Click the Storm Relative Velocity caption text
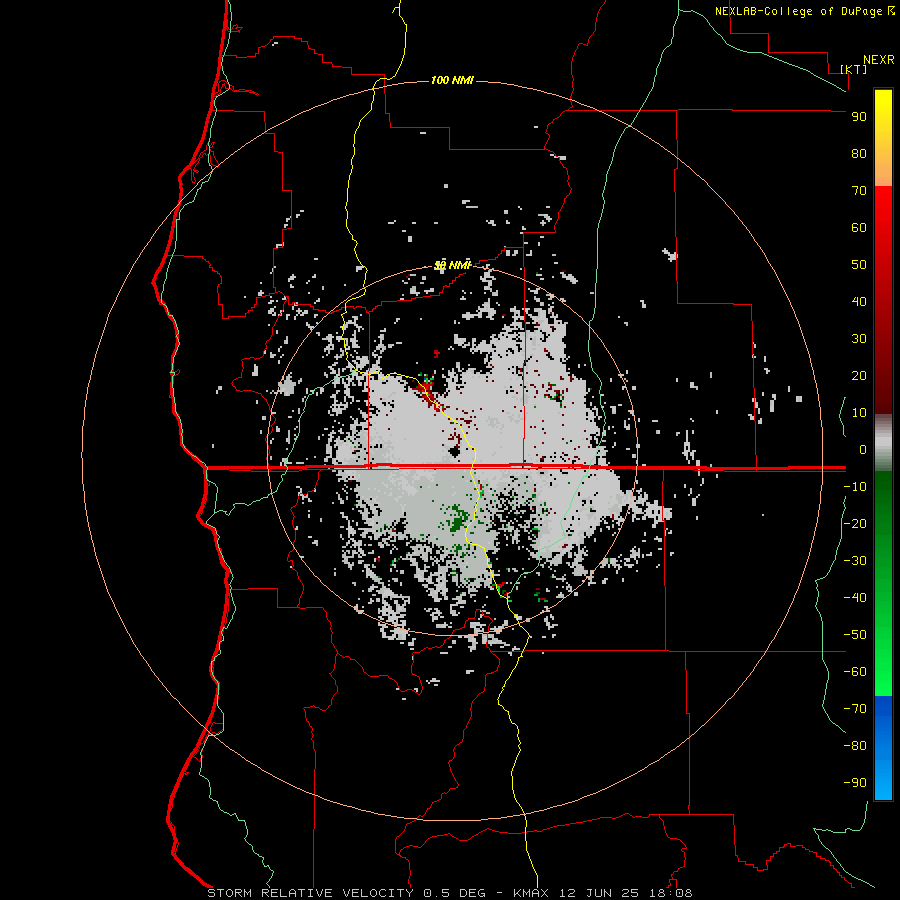900x900 pixels. point(449,893)
